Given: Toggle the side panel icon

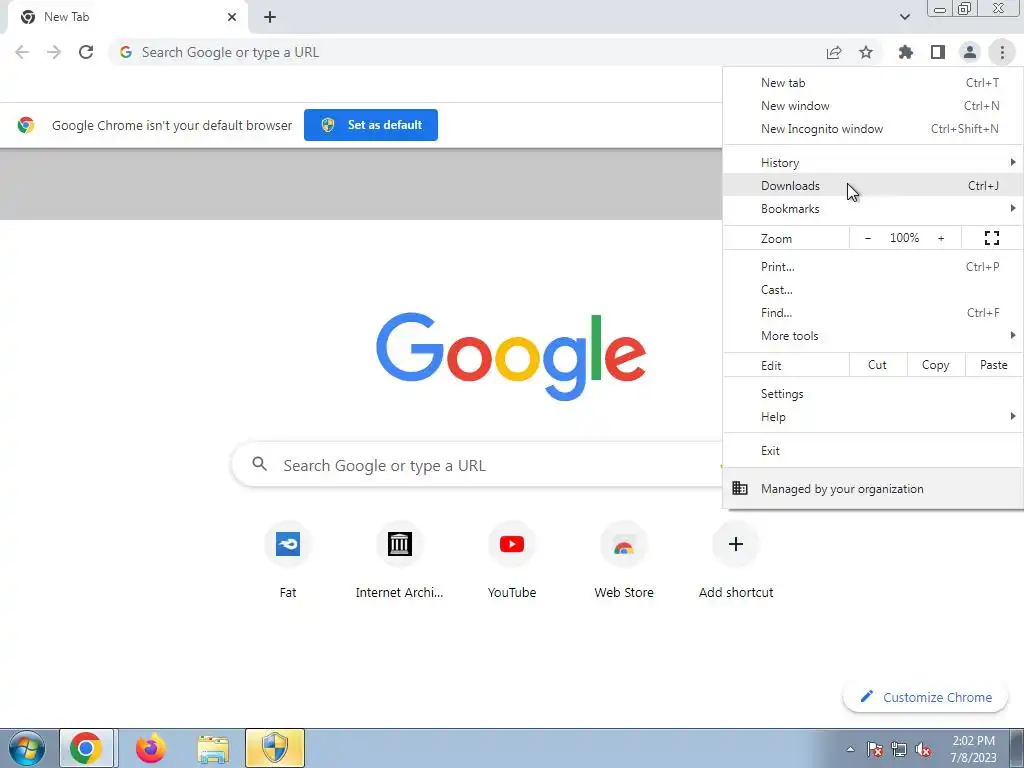Looking at the screenshot, I should tap(938, 52).
